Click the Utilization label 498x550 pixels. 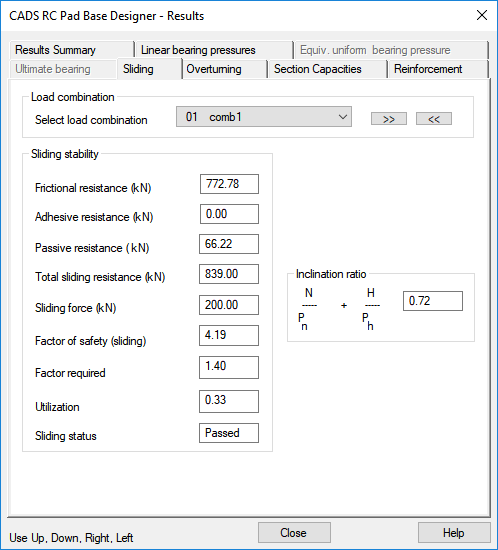[57, 407]
